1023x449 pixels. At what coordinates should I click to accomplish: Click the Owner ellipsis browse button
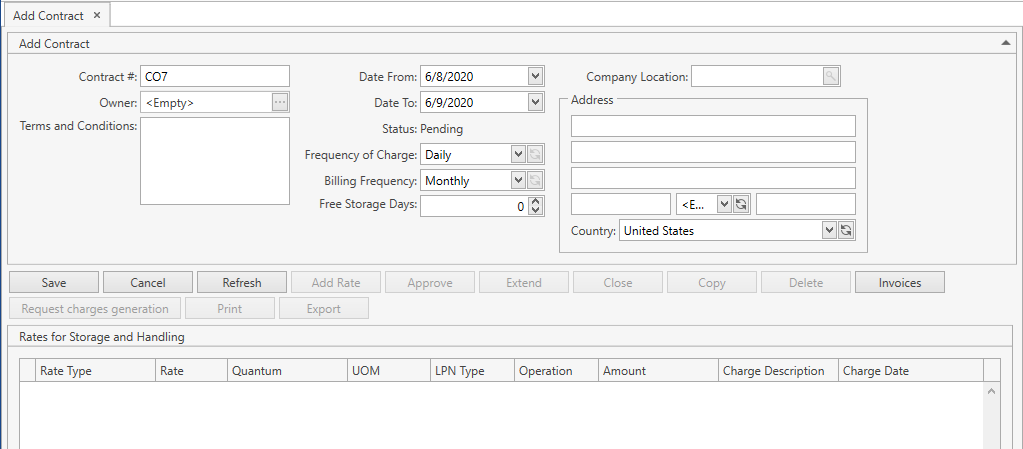click(x=280, y=102)
